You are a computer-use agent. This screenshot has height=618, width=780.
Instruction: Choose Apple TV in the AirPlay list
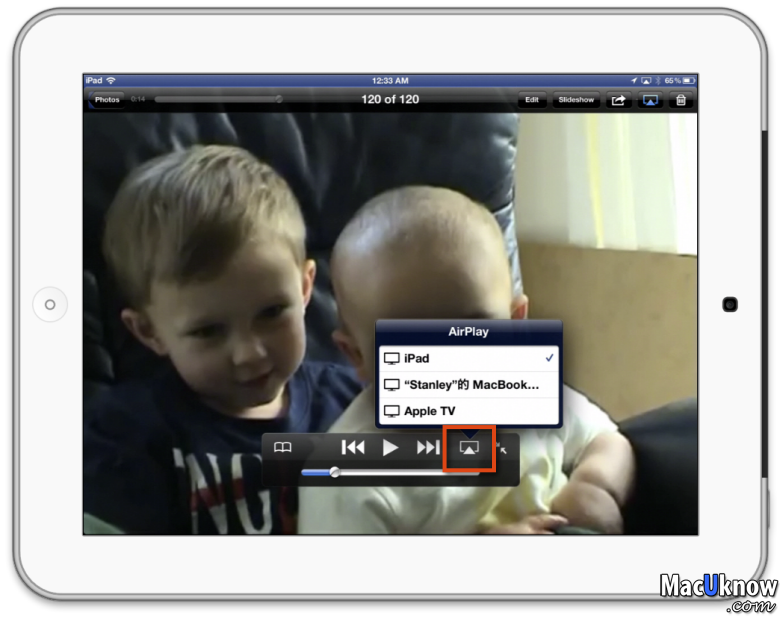tap(468, 411)
